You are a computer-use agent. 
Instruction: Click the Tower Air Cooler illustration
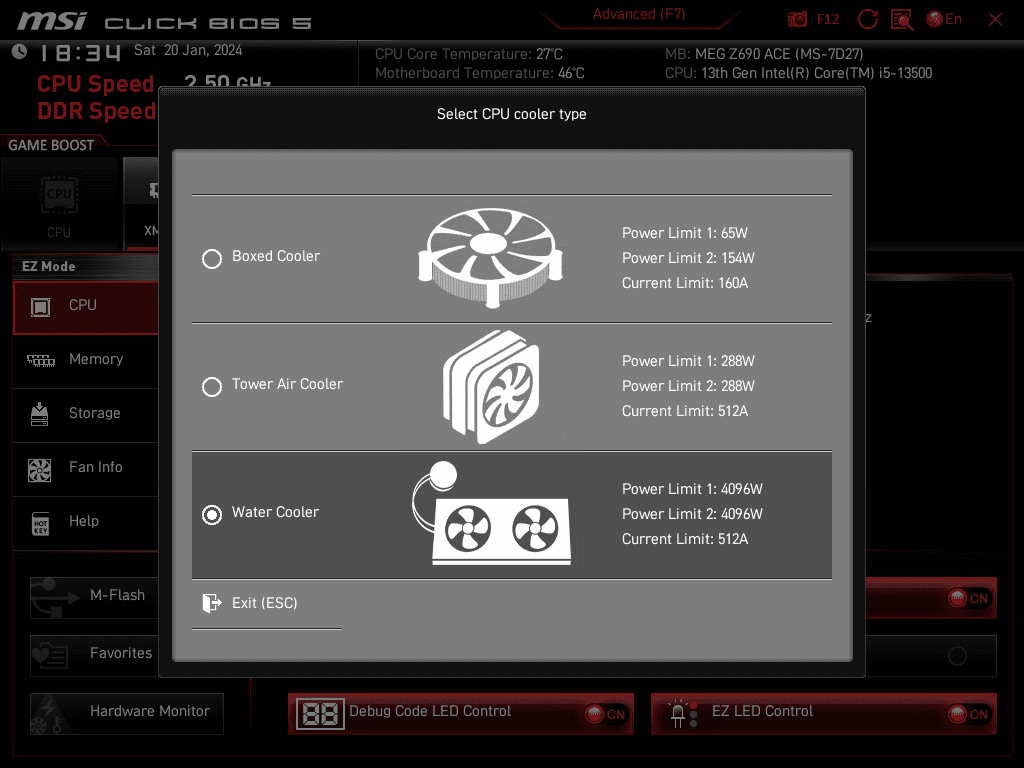pos(491,387)
